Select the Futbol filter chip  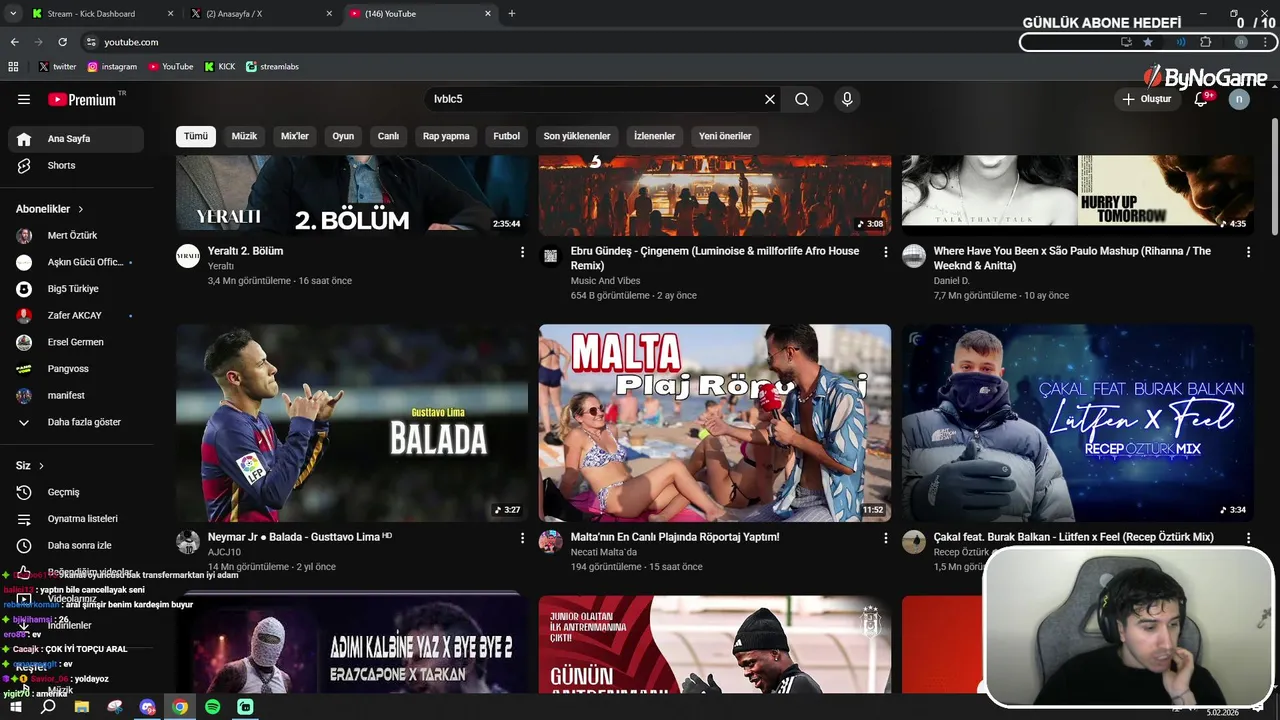coord(507,136)
